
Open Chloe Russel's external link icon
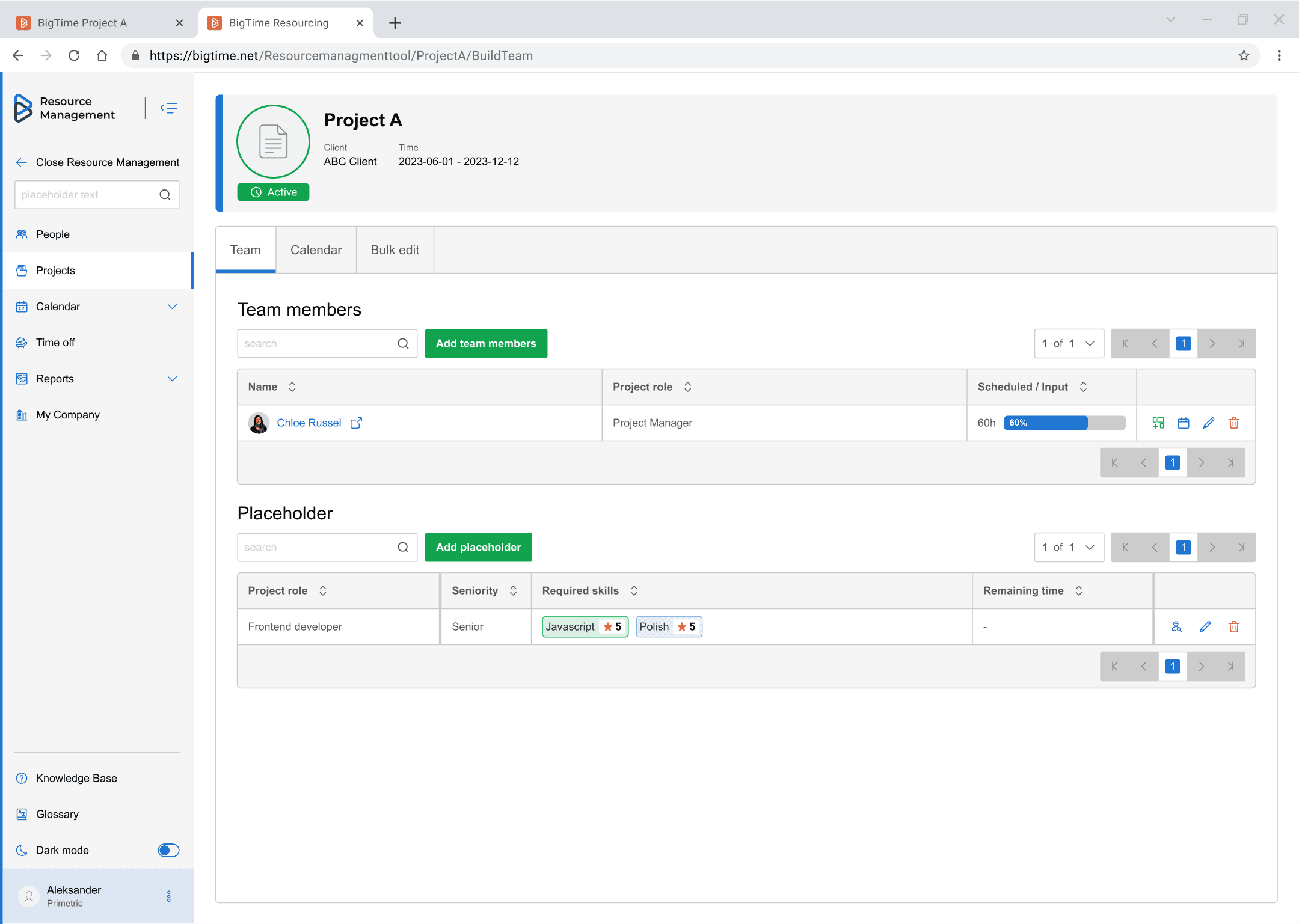(x=356, y=423)
